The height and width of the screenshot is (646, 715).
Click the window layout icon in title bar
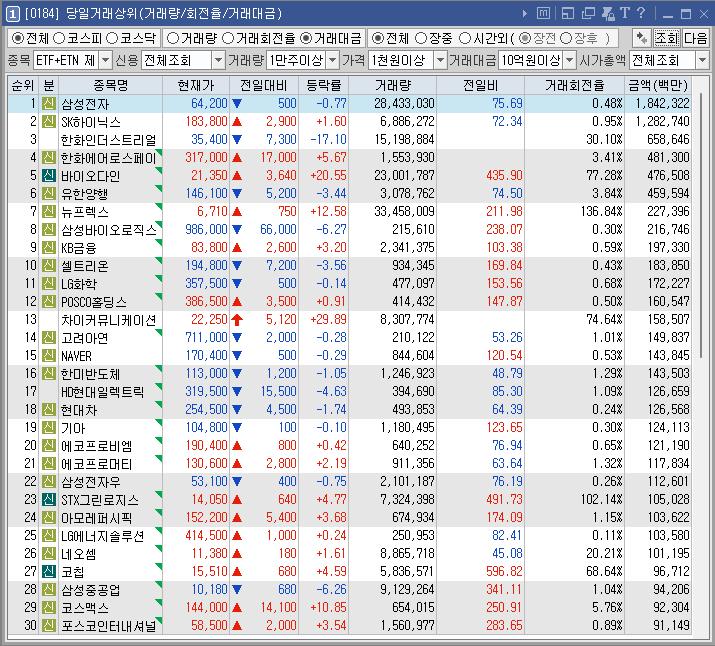(x=568, y=14)
